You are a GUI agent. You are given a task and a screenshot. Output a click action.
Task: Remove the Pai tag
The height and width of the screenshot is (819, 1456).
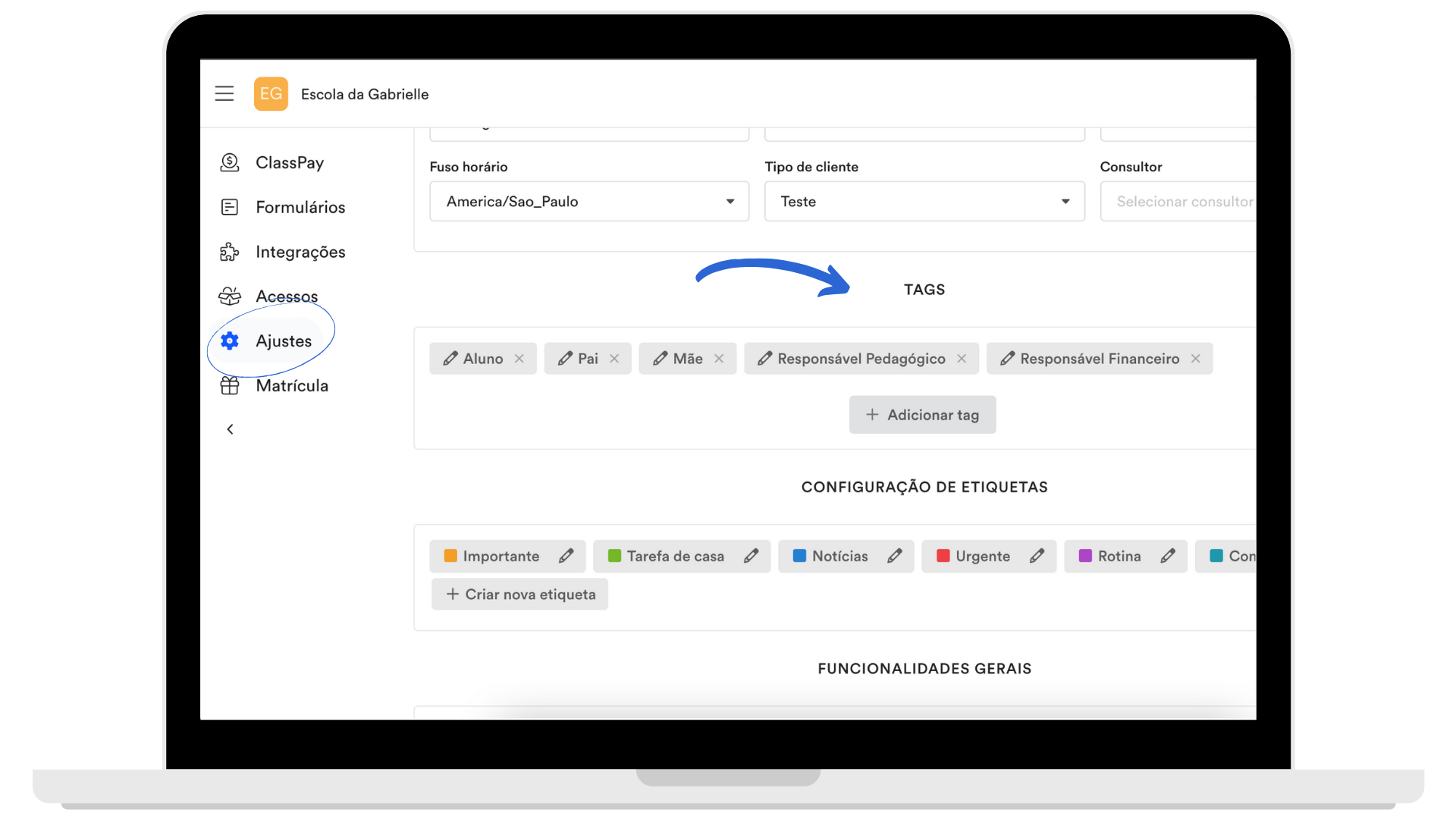614,359
